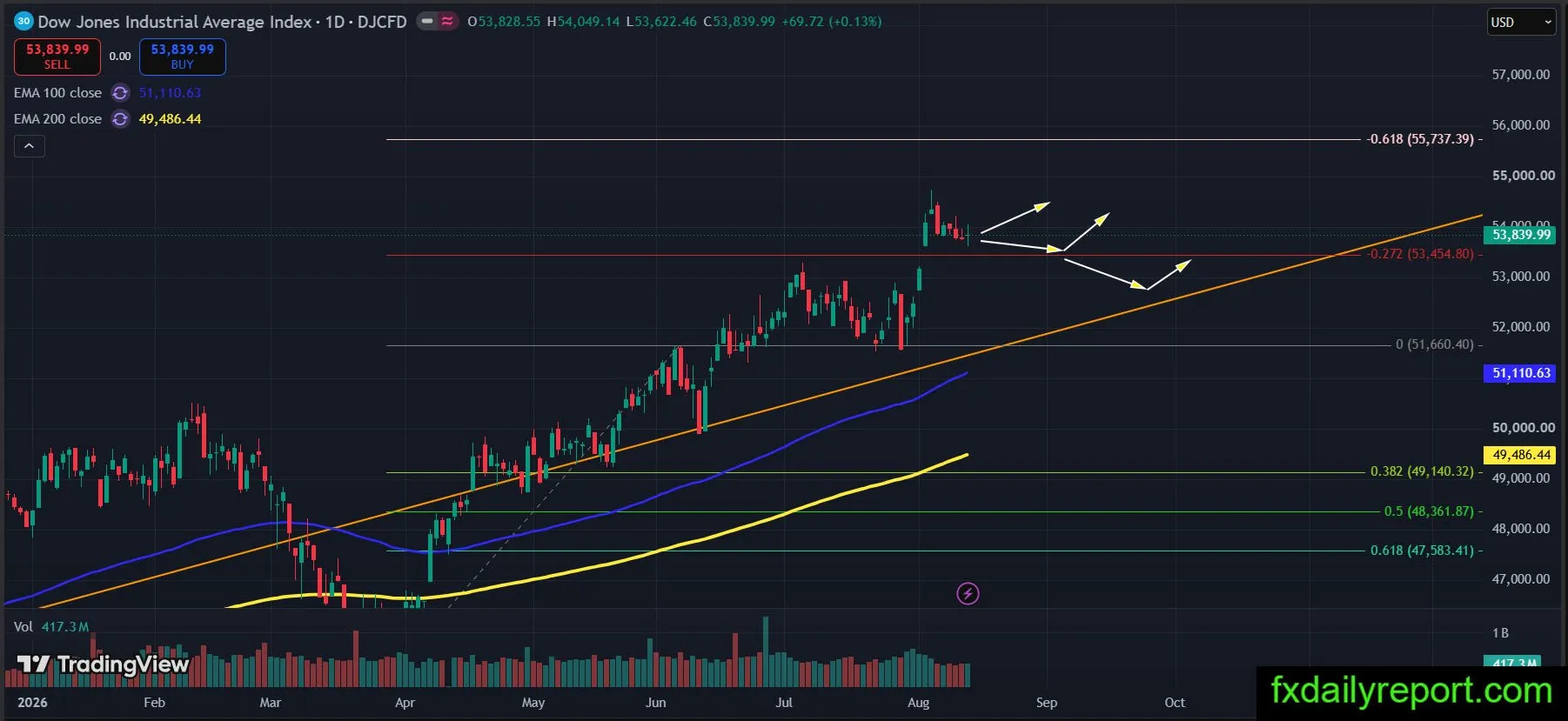Viewport: 1568px width, 721px height.
Task: Click the open price O53,828.55
Action: [504, 22]
